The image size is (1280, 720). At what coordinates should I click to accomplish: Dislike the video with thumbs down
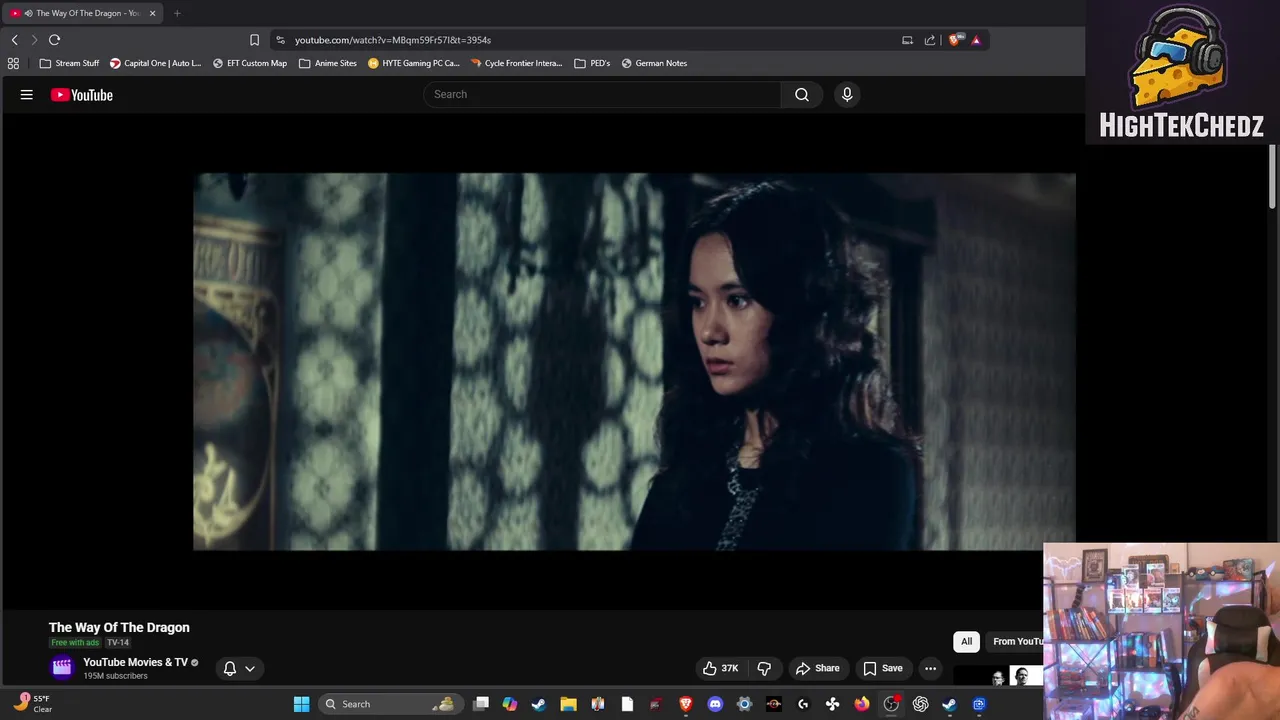pyautogui.click(x=764, y=668)
